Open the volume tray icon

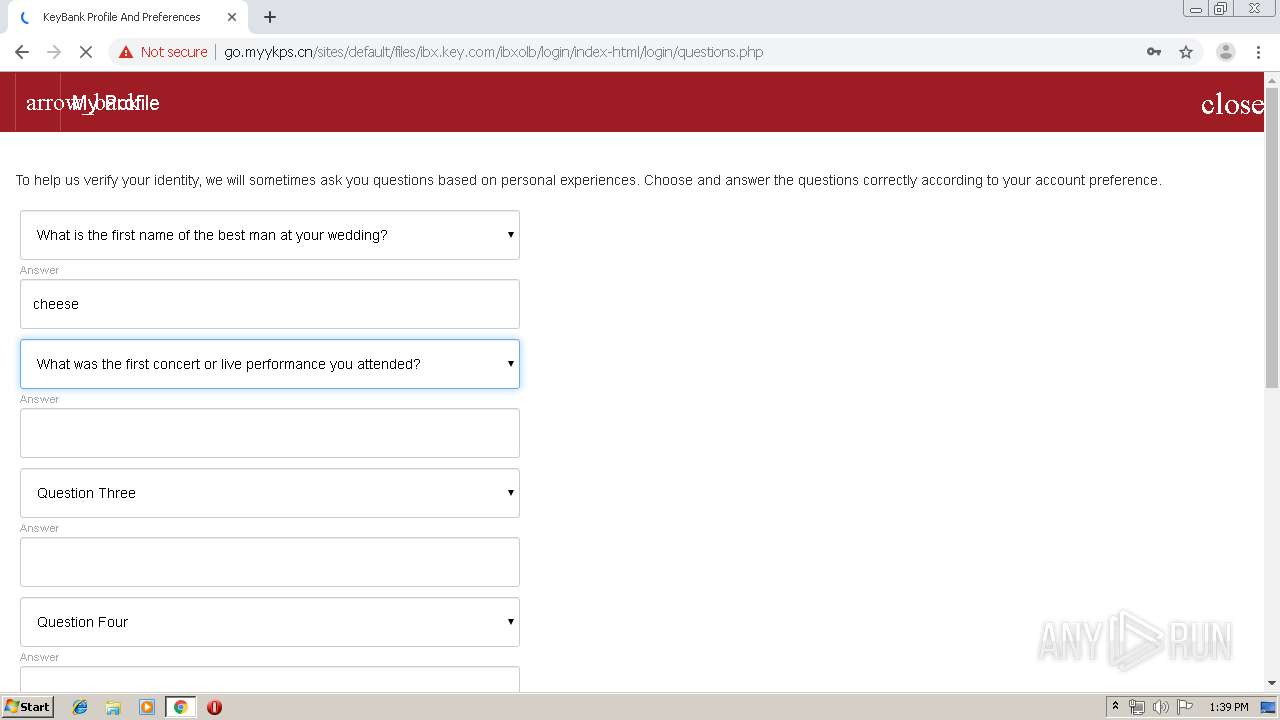pos(1160,707)
